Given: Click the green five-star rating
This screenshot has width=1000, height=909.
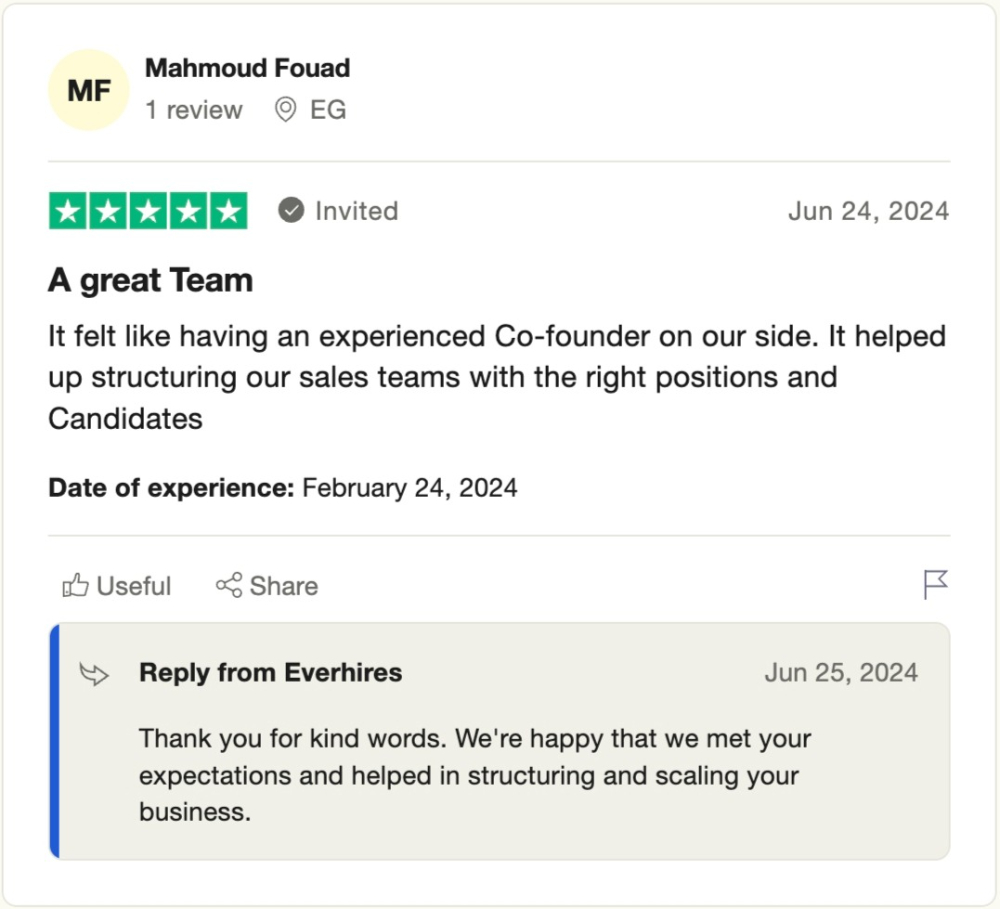Looking at the screenshot, I should tap(147, 211).
